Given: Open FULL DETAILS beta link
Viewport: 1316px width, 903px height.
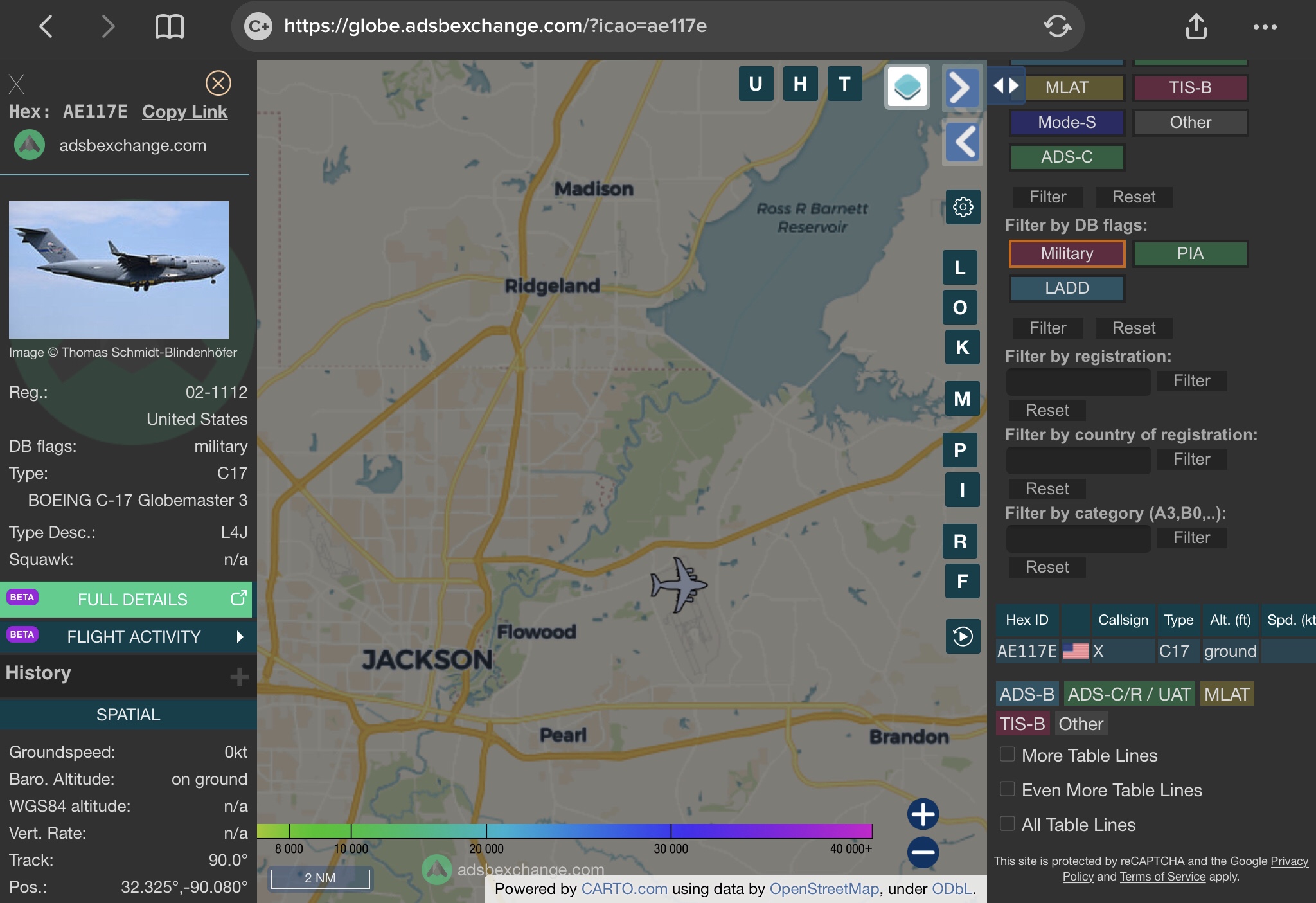Looking at the screenshot, I should coord(126,600).
